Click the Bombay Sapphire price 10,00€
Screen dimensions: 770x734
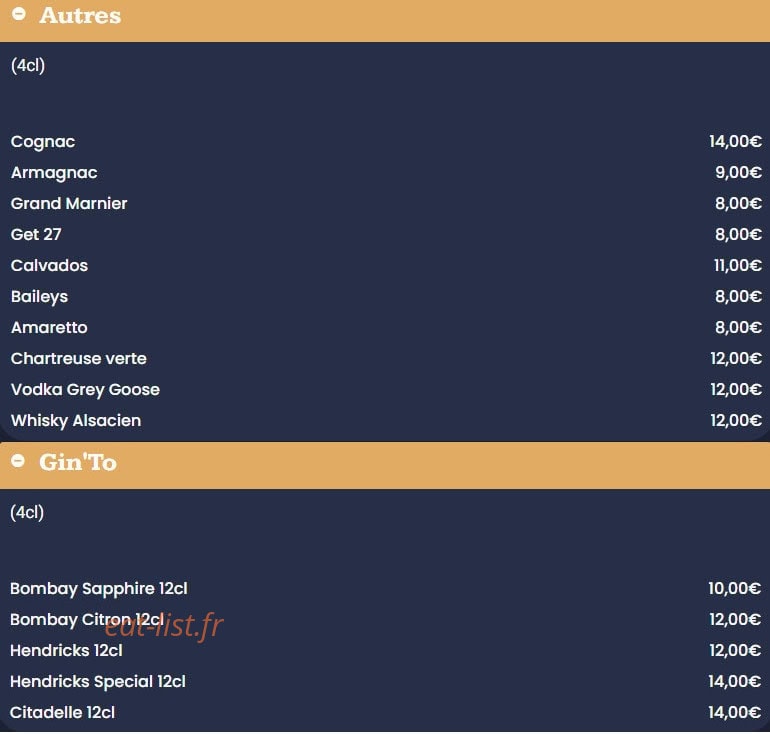734,588
